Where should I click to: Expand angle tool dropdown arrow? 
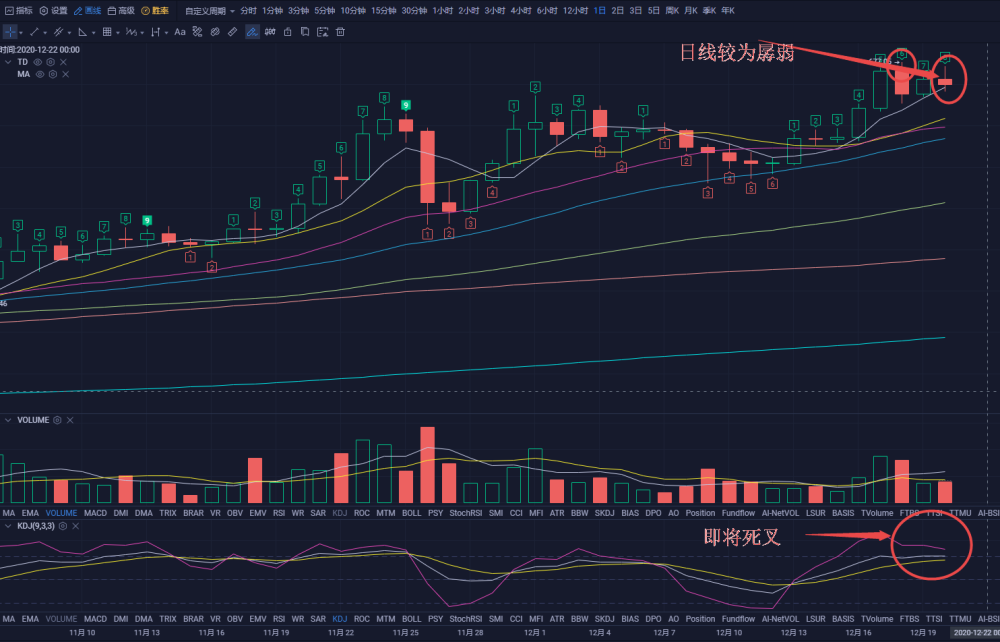(94, 33)
